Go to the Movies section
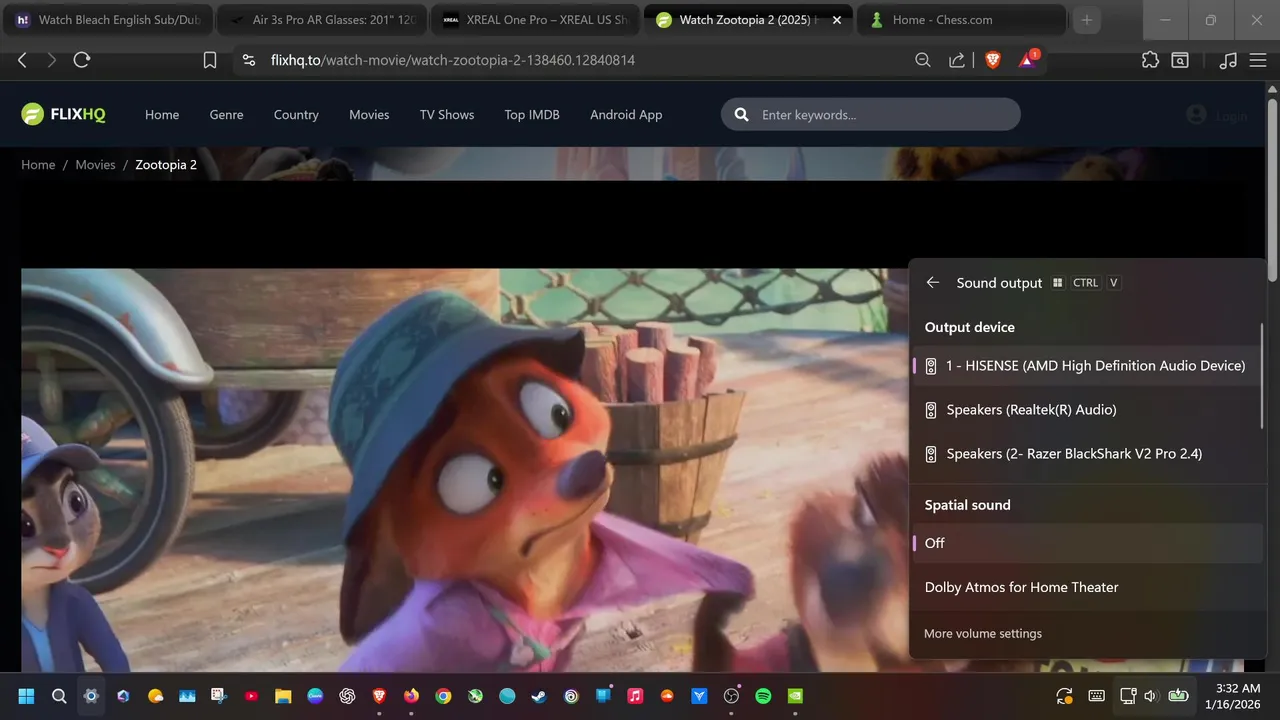The image size is (1280, 720). (369, 115)
